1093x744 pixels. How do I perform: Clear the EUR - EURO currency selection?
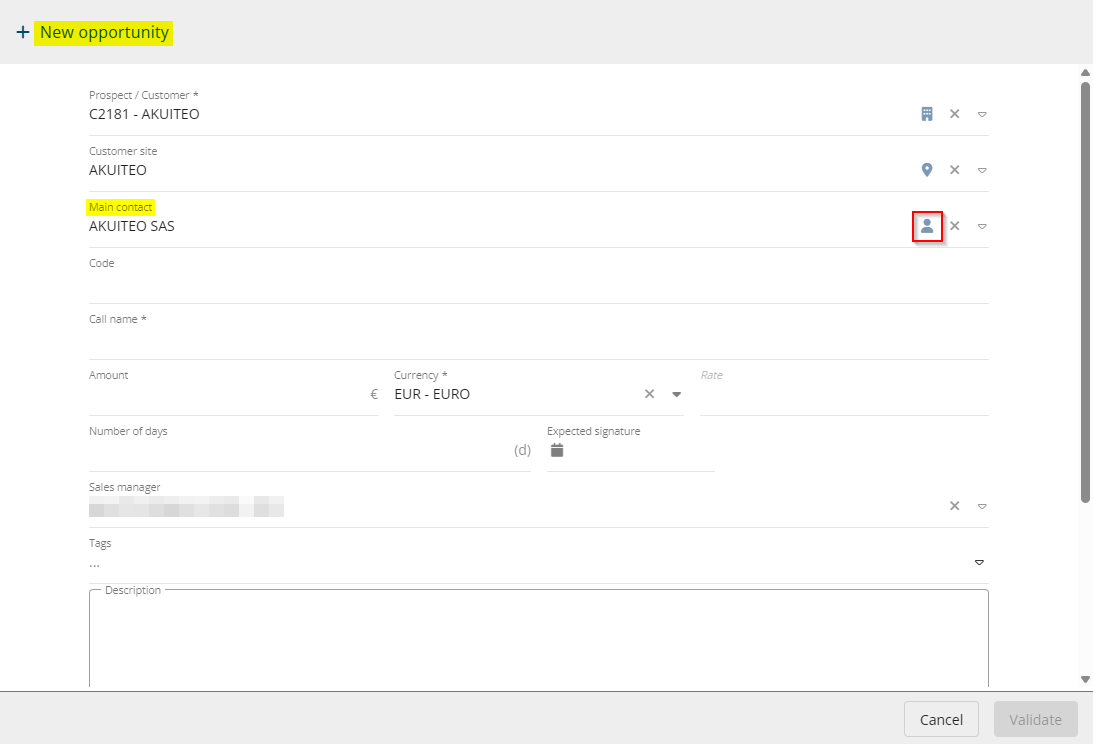coord(649,394)
